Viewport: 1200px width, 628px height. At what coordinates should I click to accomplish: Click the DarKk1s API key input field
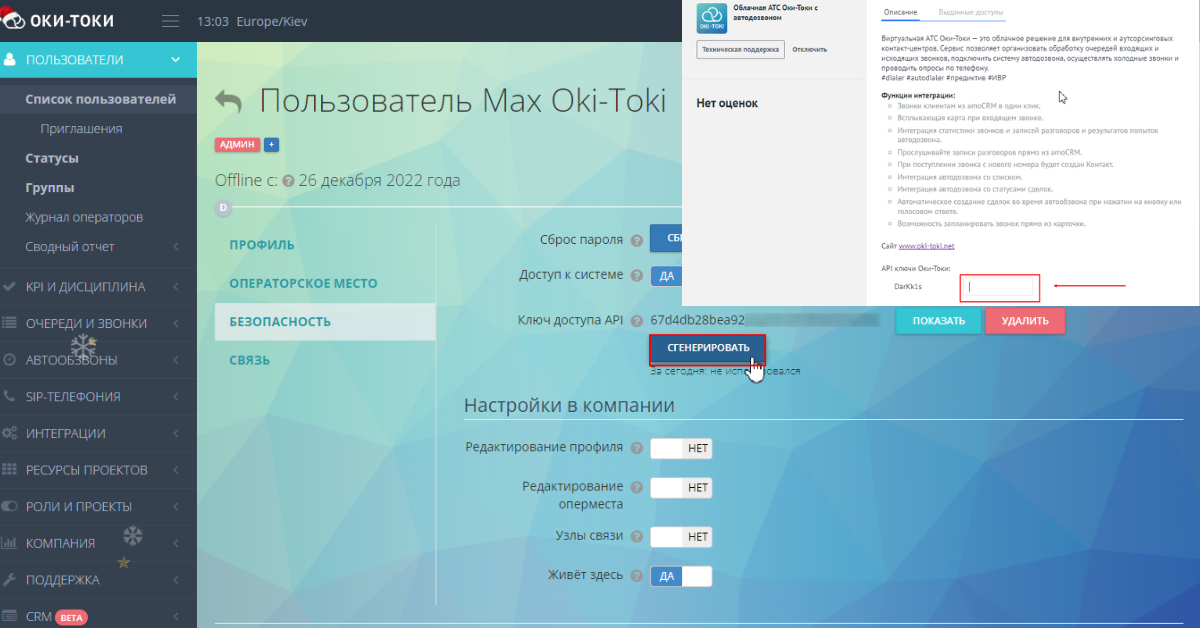pos(999,287)
